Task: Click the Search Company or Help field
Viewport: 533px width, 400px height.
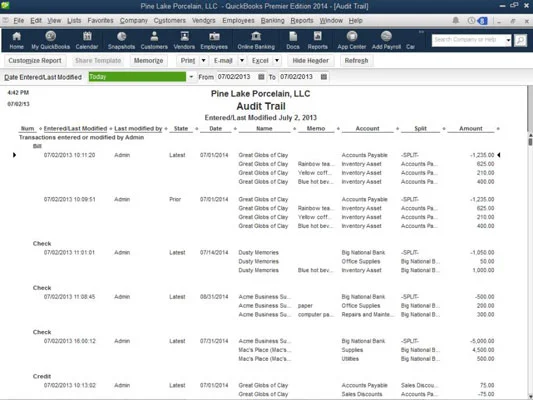Action: tap(468, 40)
